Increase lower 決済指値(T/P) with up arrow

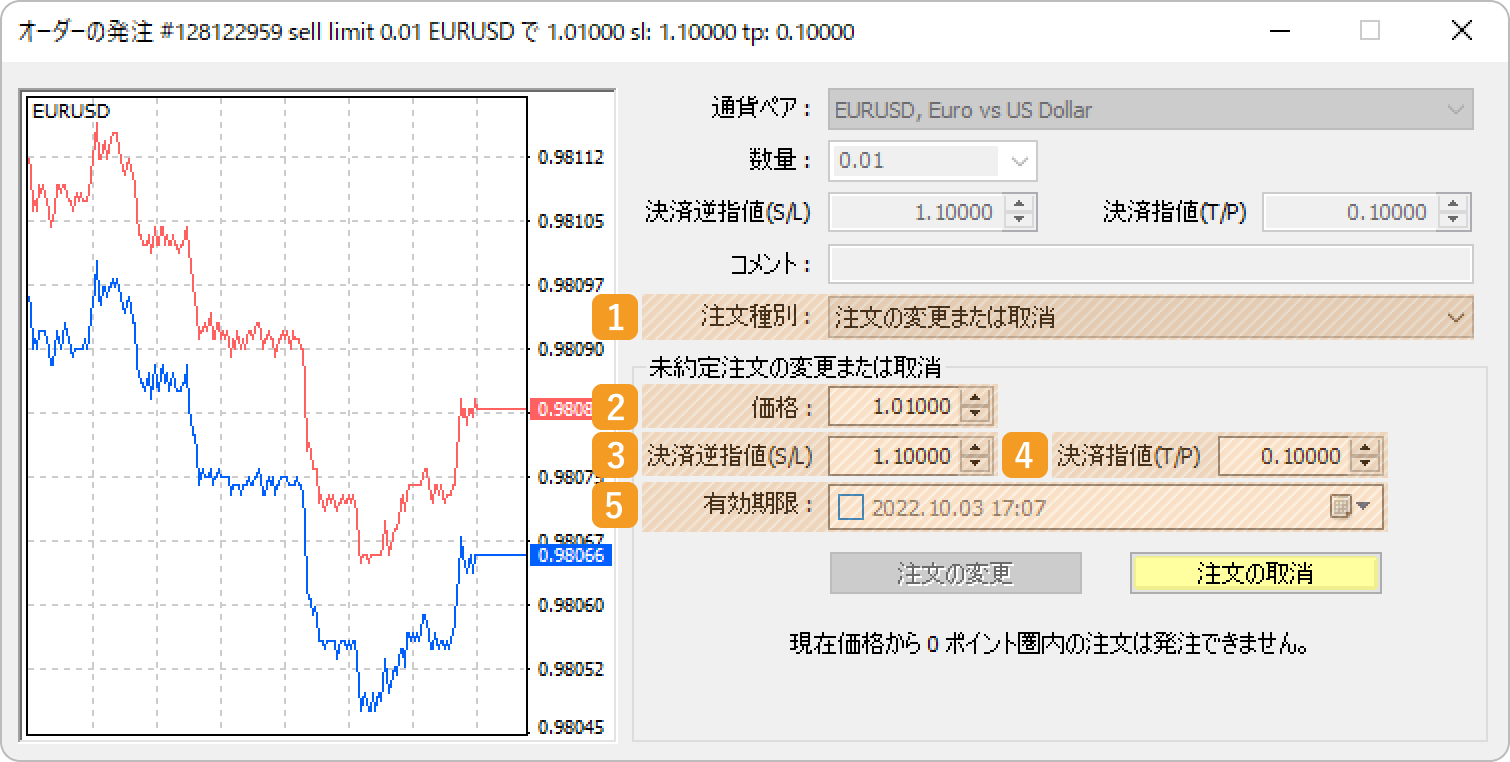click(1365, 448)
